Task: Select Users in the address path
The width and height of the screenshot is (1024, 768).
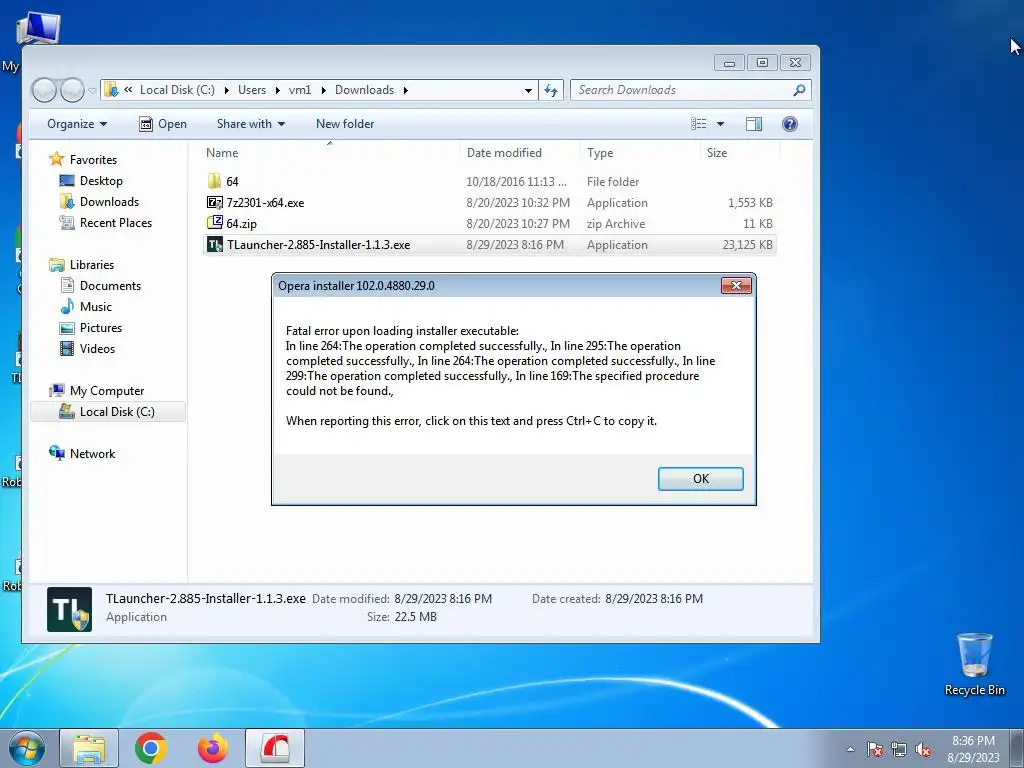Action: coord(251,90)
